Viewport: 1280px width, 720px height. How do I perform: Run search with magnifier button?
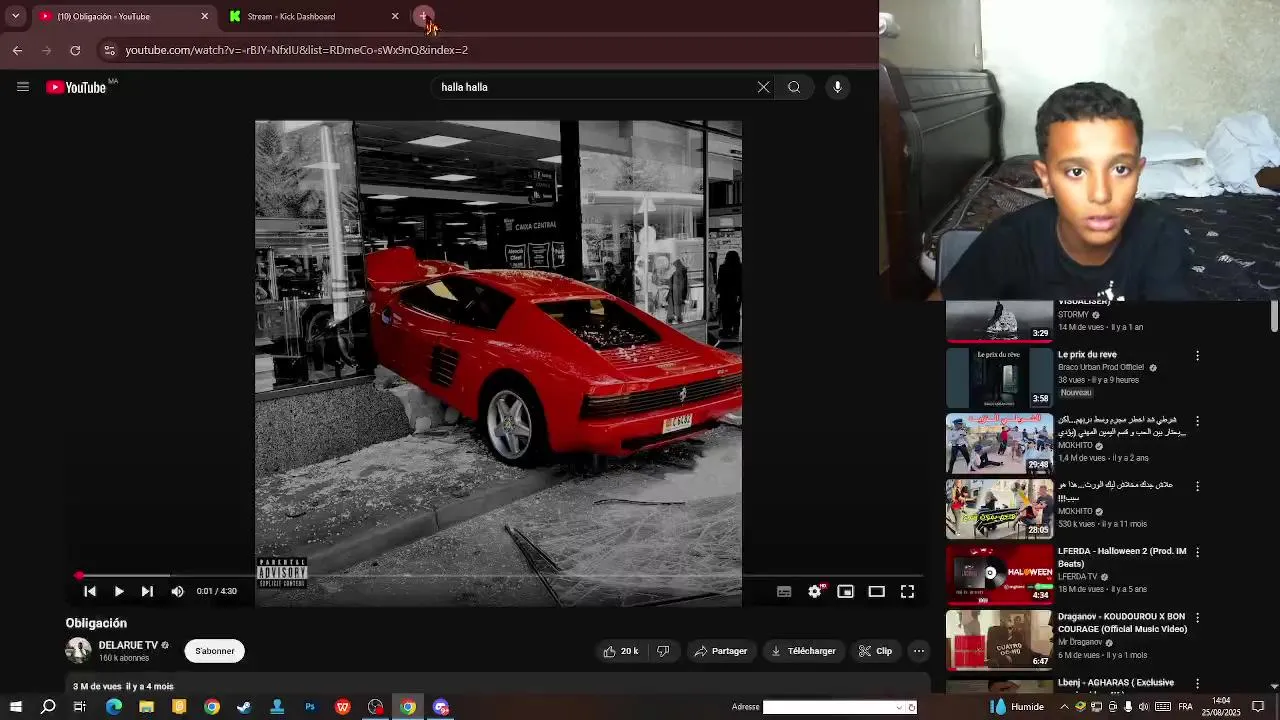pos(794,87)
